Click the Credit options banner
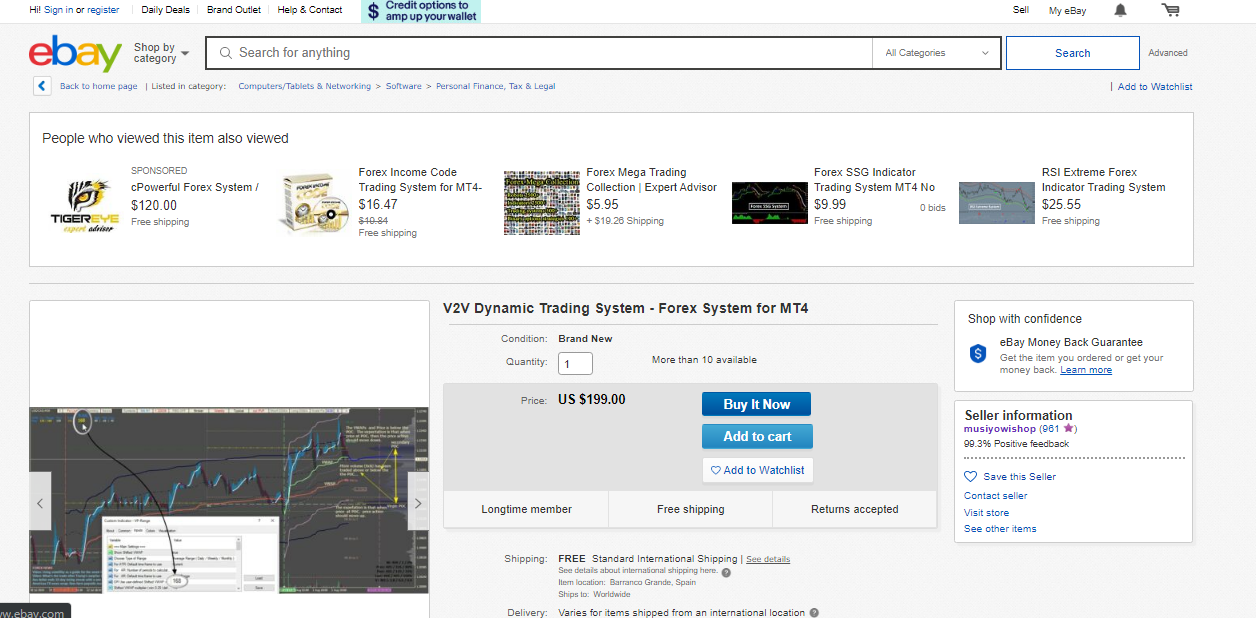The height and width of the screenshot is (618, 1256). tap(420, 11)
